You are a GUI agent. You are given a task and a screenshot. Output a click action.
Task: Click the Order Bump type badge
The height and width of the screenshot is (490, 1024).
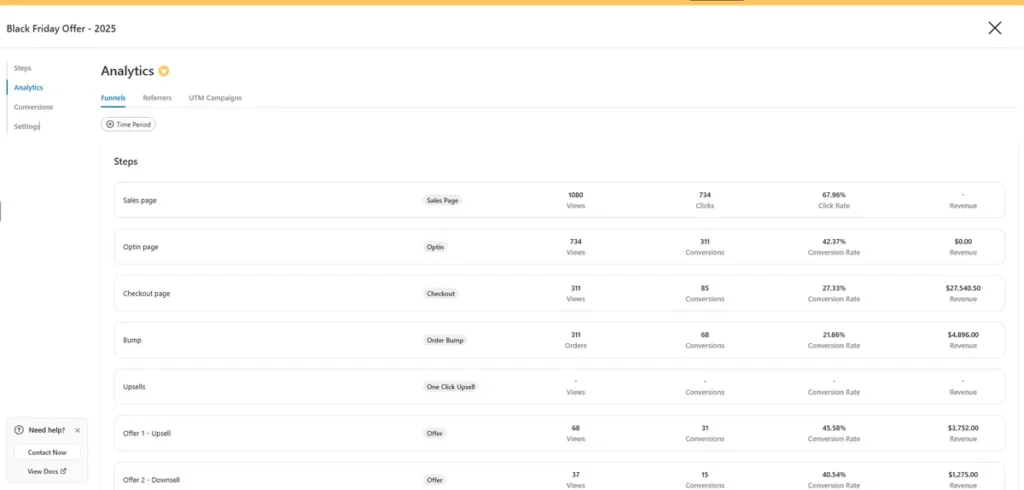[x=445, y=340]
